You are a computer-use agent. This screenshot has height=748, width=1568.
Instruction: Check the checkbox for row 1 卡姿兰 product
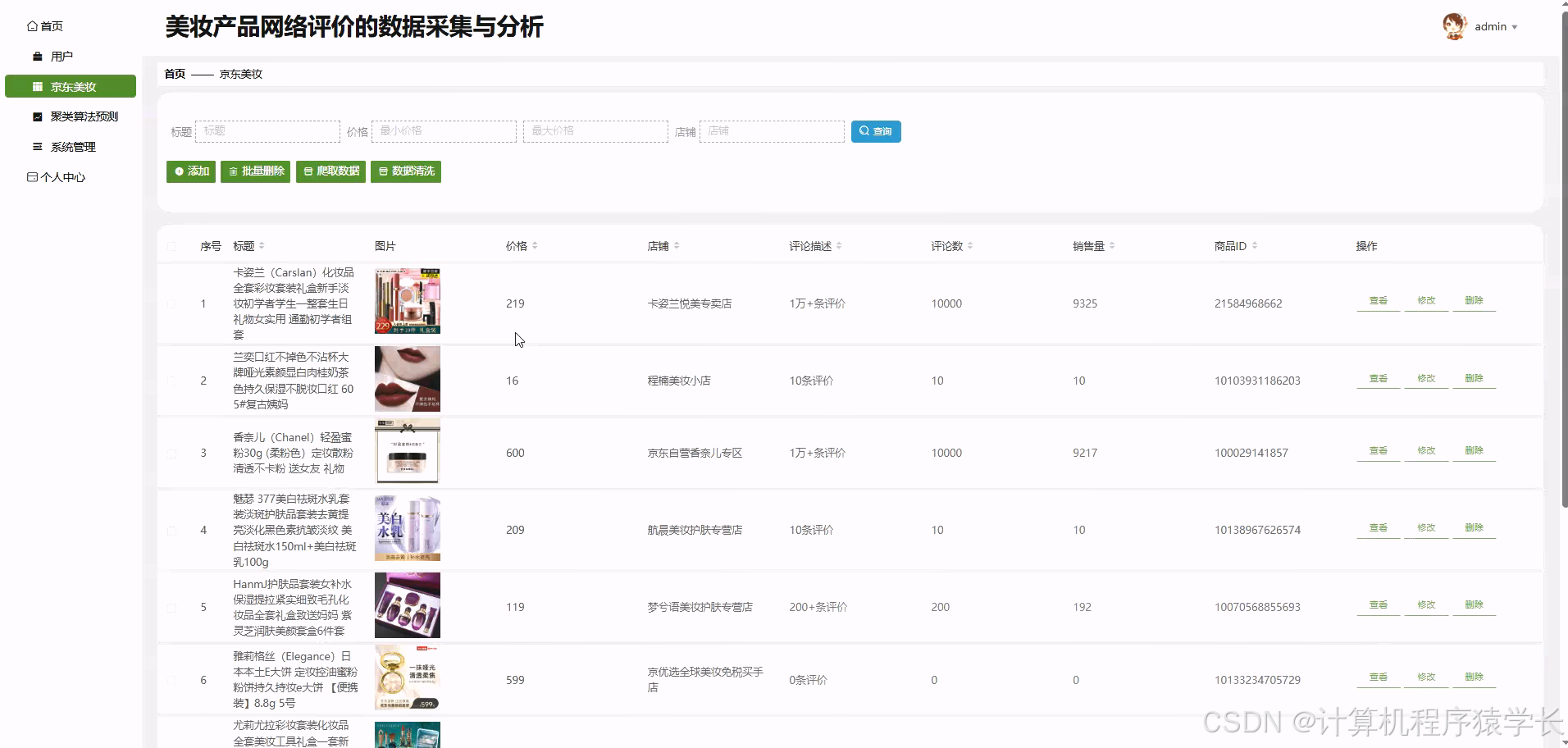(172, 303)
